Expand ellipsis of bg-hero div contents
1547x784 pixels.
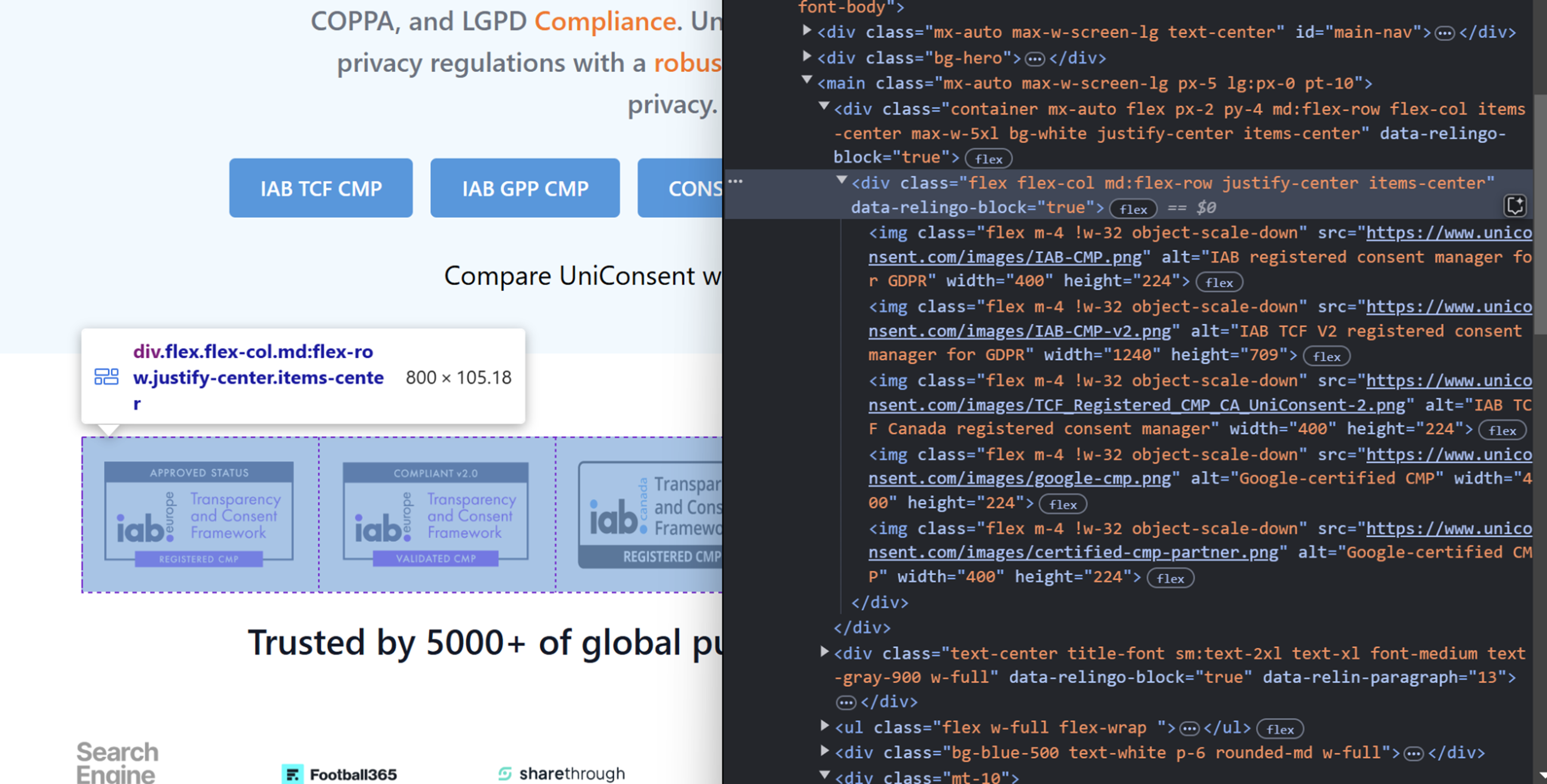(x=1034, y=59)
